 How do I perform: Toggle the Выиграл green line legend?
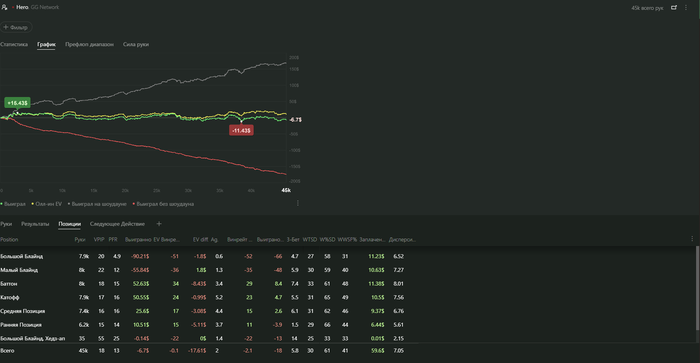click(13, 204)
